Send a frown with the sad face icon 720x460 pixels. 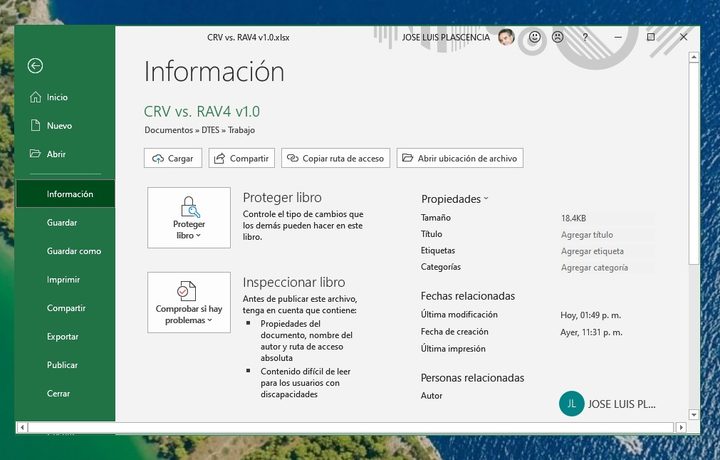(557, 37)
